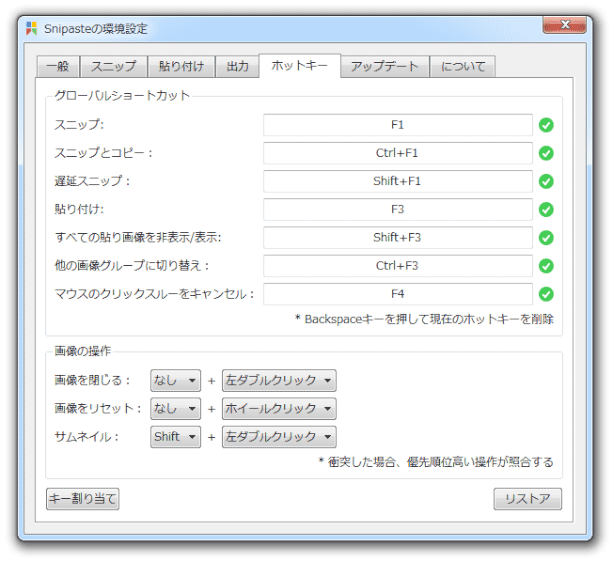Click the Snipaste logo in title bar
This screenshot has height=561, width=613.
click(31, 28)
